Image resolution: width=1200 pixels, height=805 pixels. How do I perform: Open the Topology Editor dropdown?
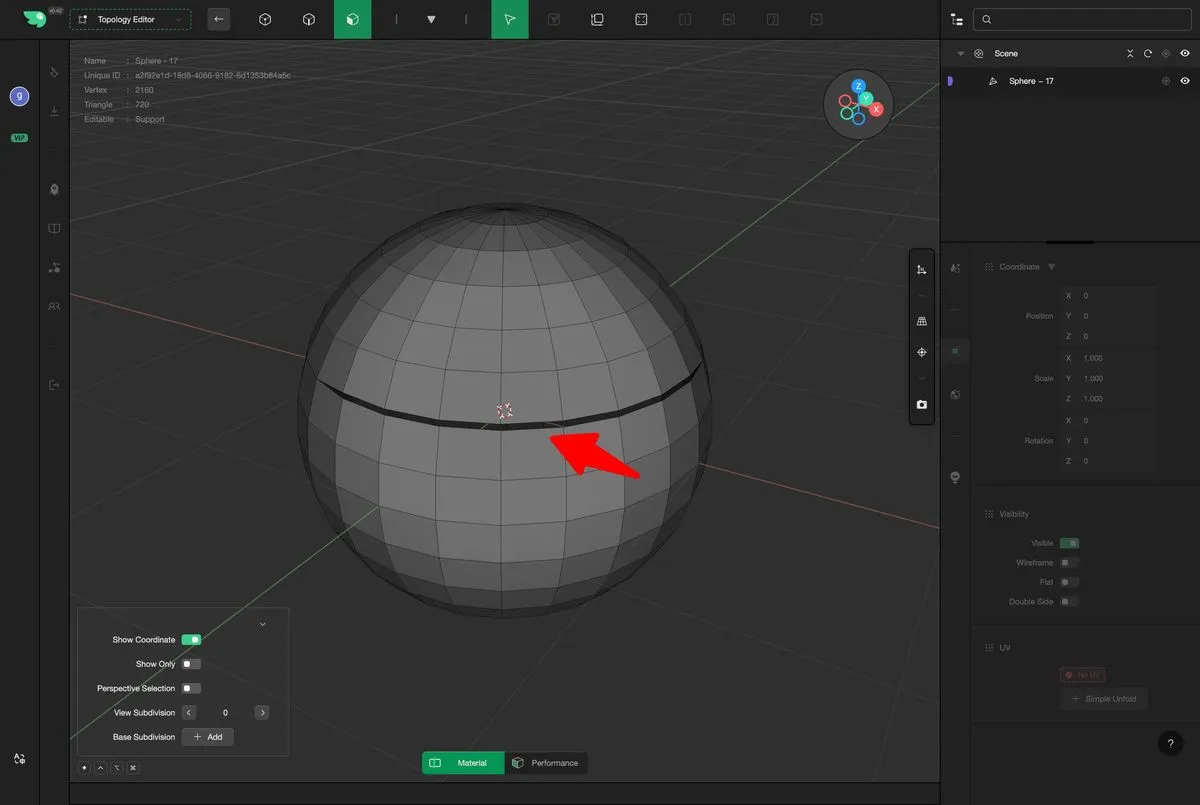tap(130, 19)
